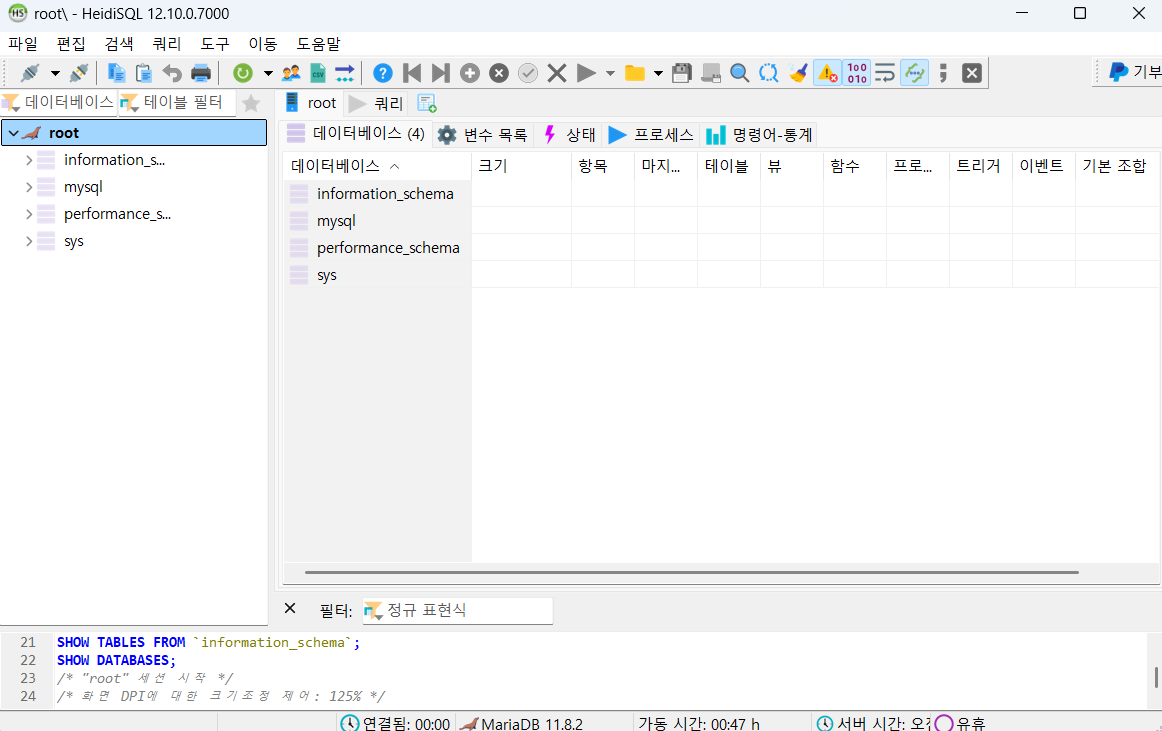The width and height of the screenshot is (1162, 731).
Task: Click the Post changes checkmark icon
Action: tap(528, 73)
